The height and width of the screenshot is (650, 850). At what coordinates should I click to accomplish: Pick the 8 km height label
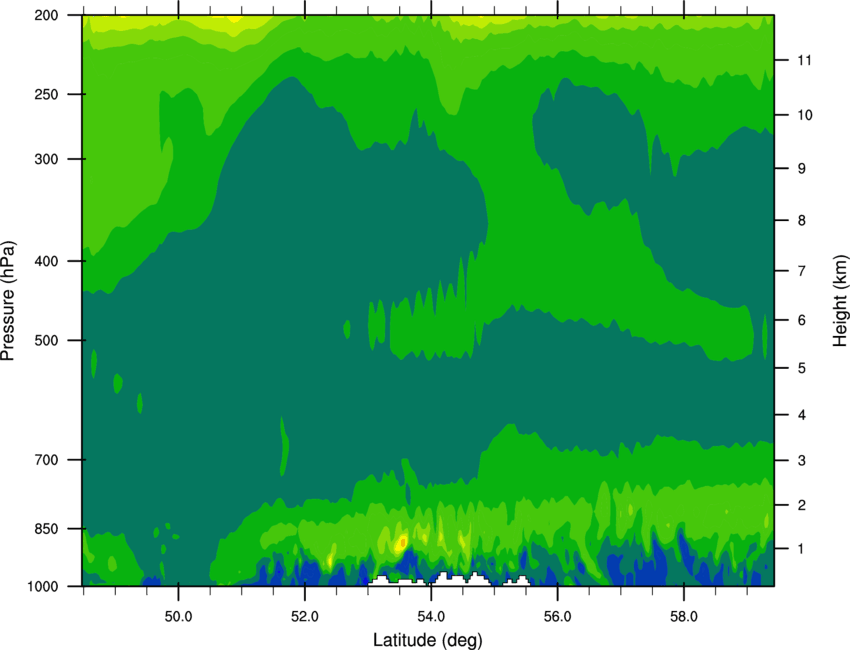[x=802, y=221]
